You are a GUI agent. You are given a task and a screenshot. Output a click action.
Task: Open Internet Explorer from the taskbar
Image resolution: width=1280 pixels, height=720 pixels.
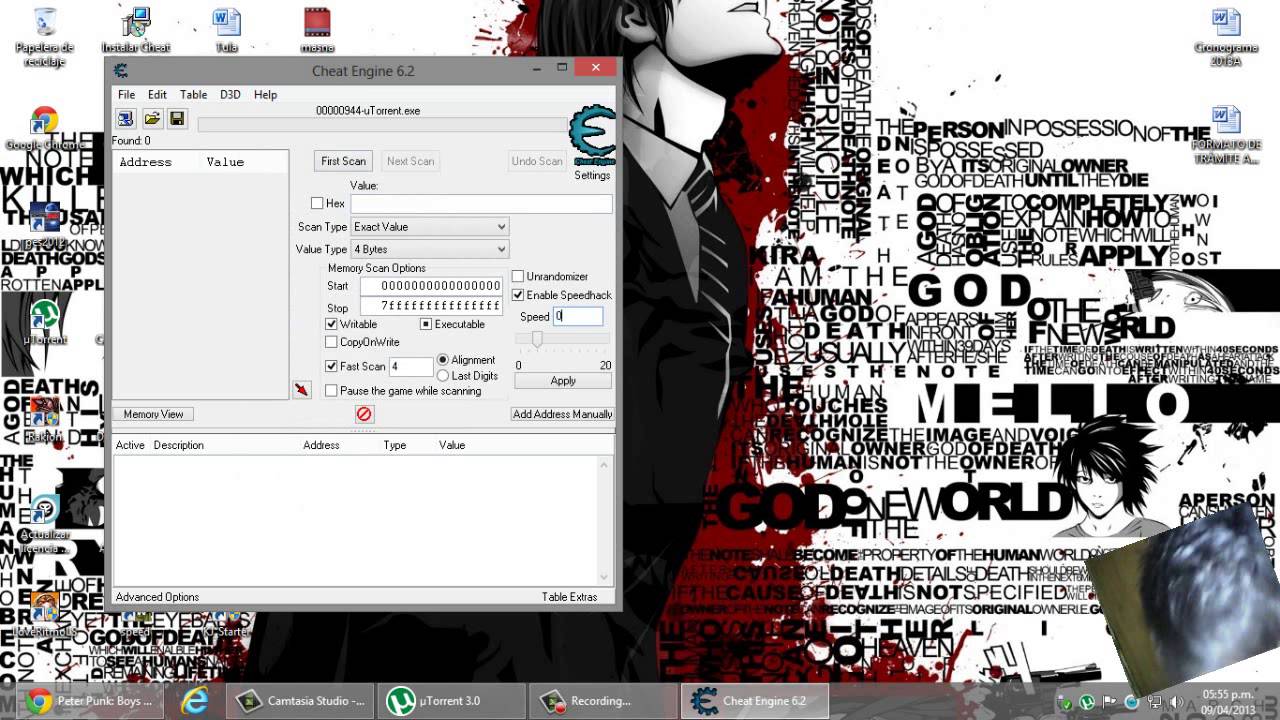194,701
